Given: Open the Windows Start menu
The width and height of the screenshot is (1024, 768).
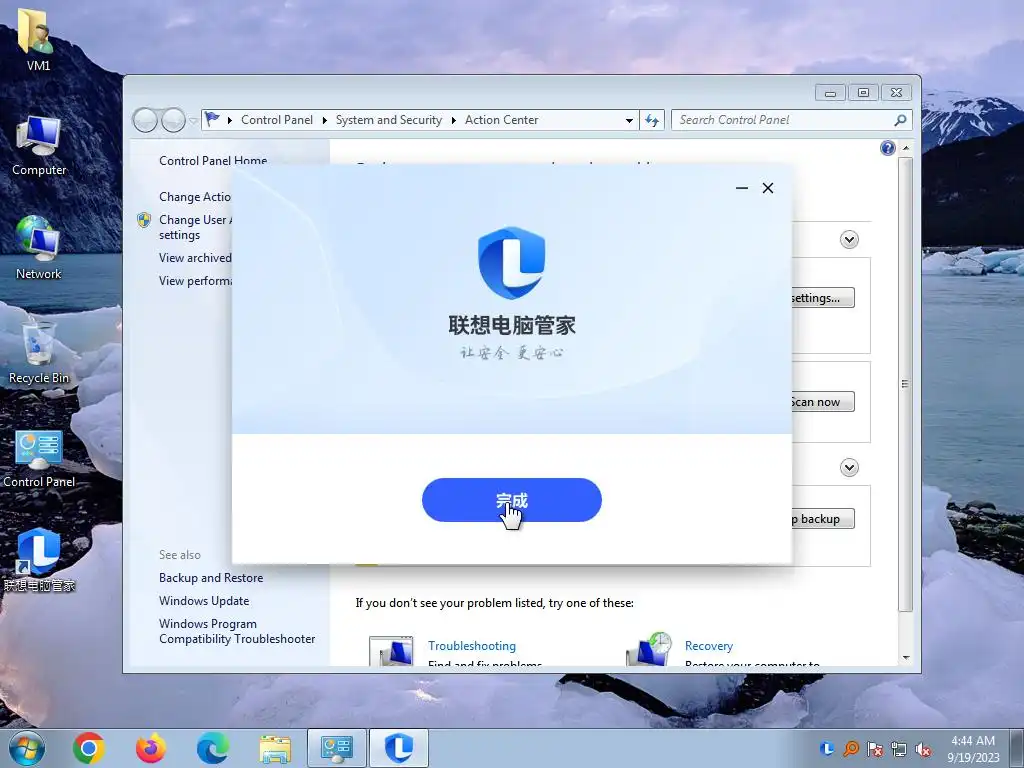Looking at the screenshot, I should pyautogui.click(x=26, y=748).
